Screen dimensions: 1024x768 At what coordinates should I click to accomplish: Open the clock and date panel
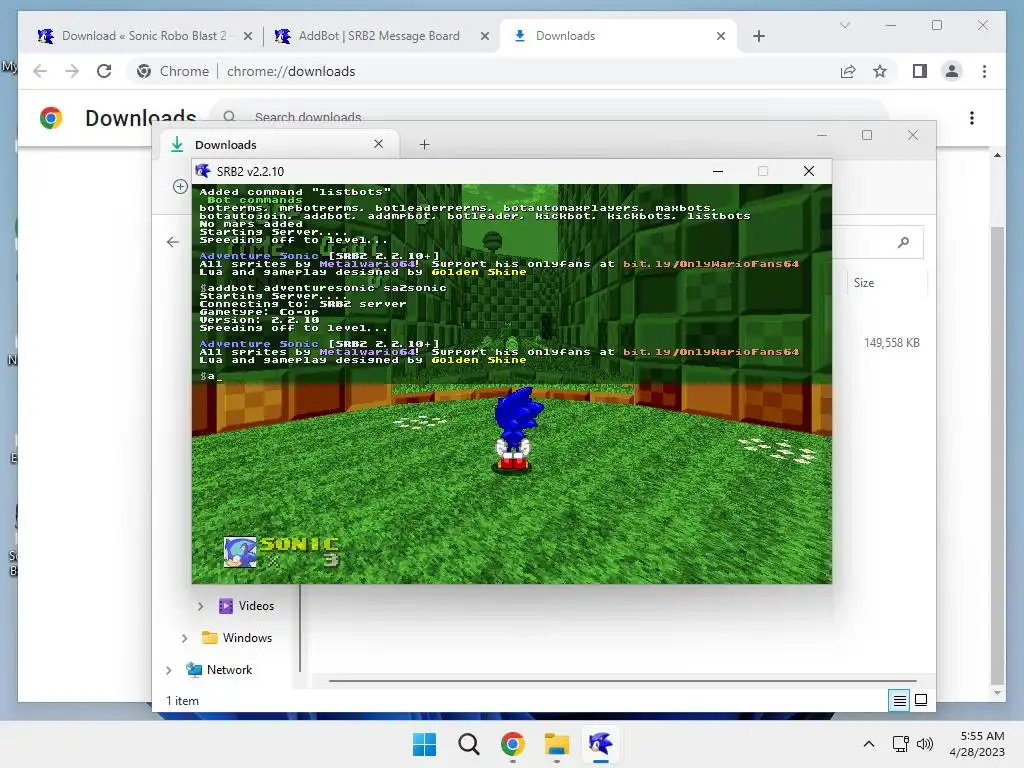click(x=977, y=744)
